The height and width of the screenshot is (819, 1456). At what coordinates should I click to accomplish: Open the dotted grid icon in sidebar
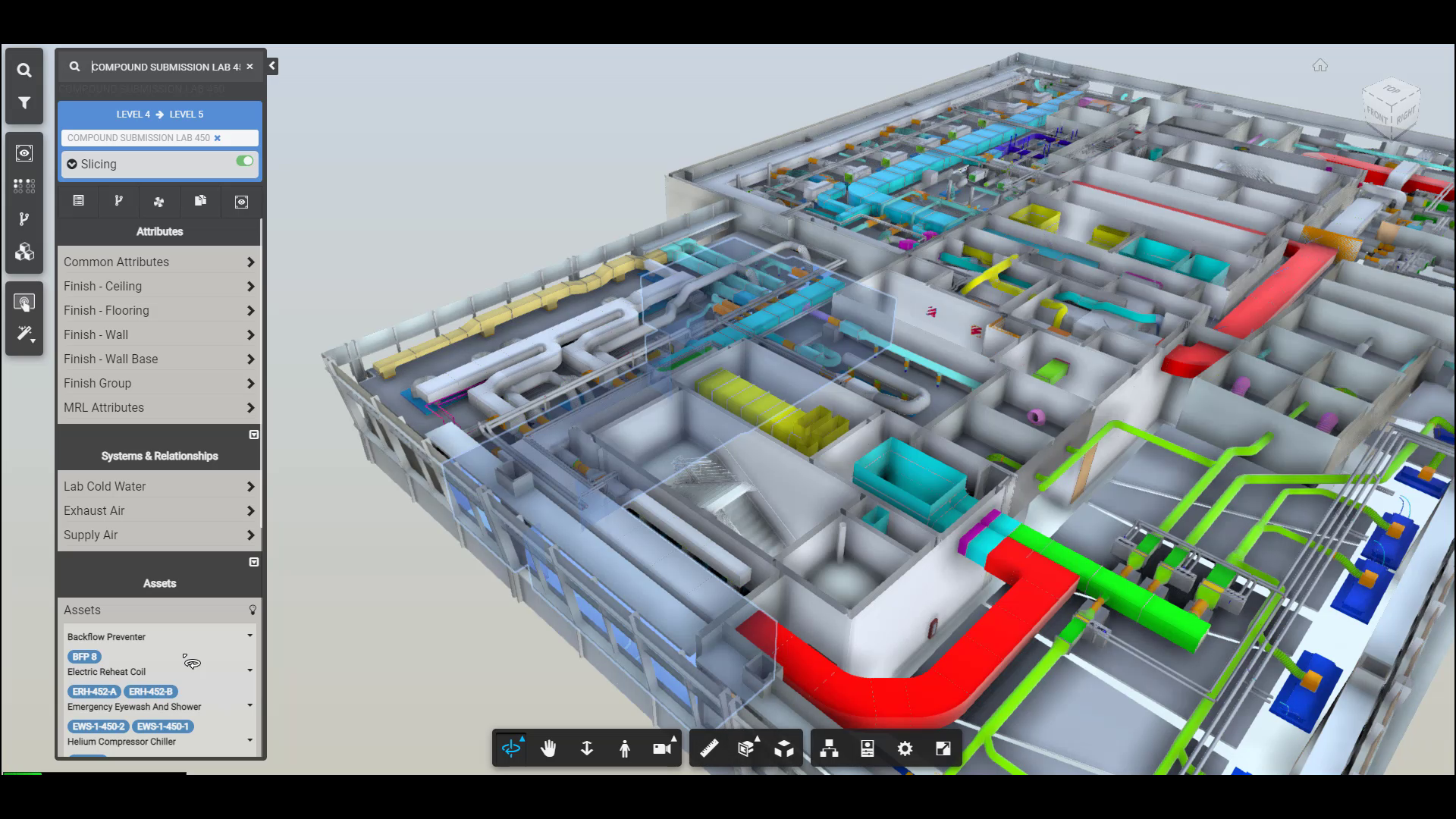[24, 186]
